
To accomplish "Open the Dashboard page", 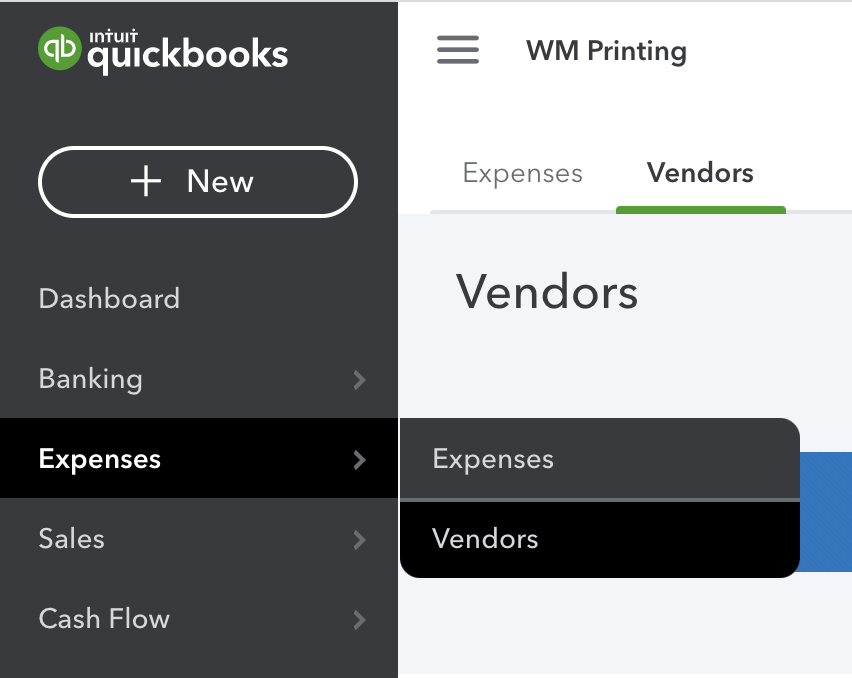I will click(x=109, y=298).
